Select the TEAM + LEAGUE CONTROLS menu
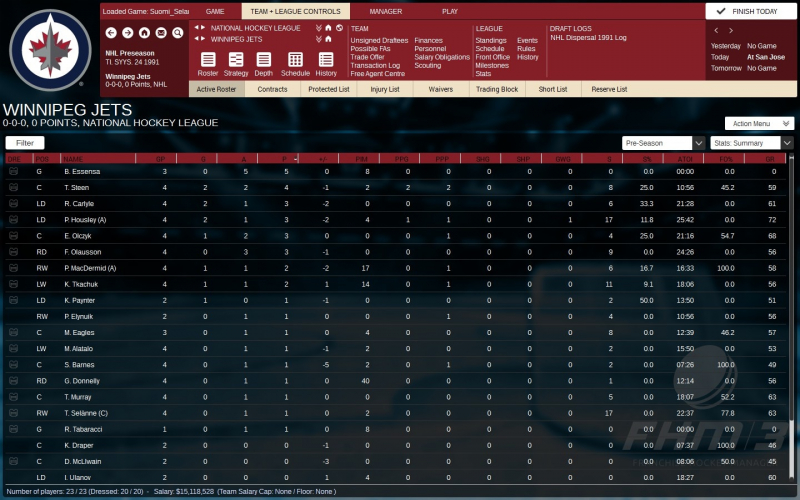 (x=295, y=11)
